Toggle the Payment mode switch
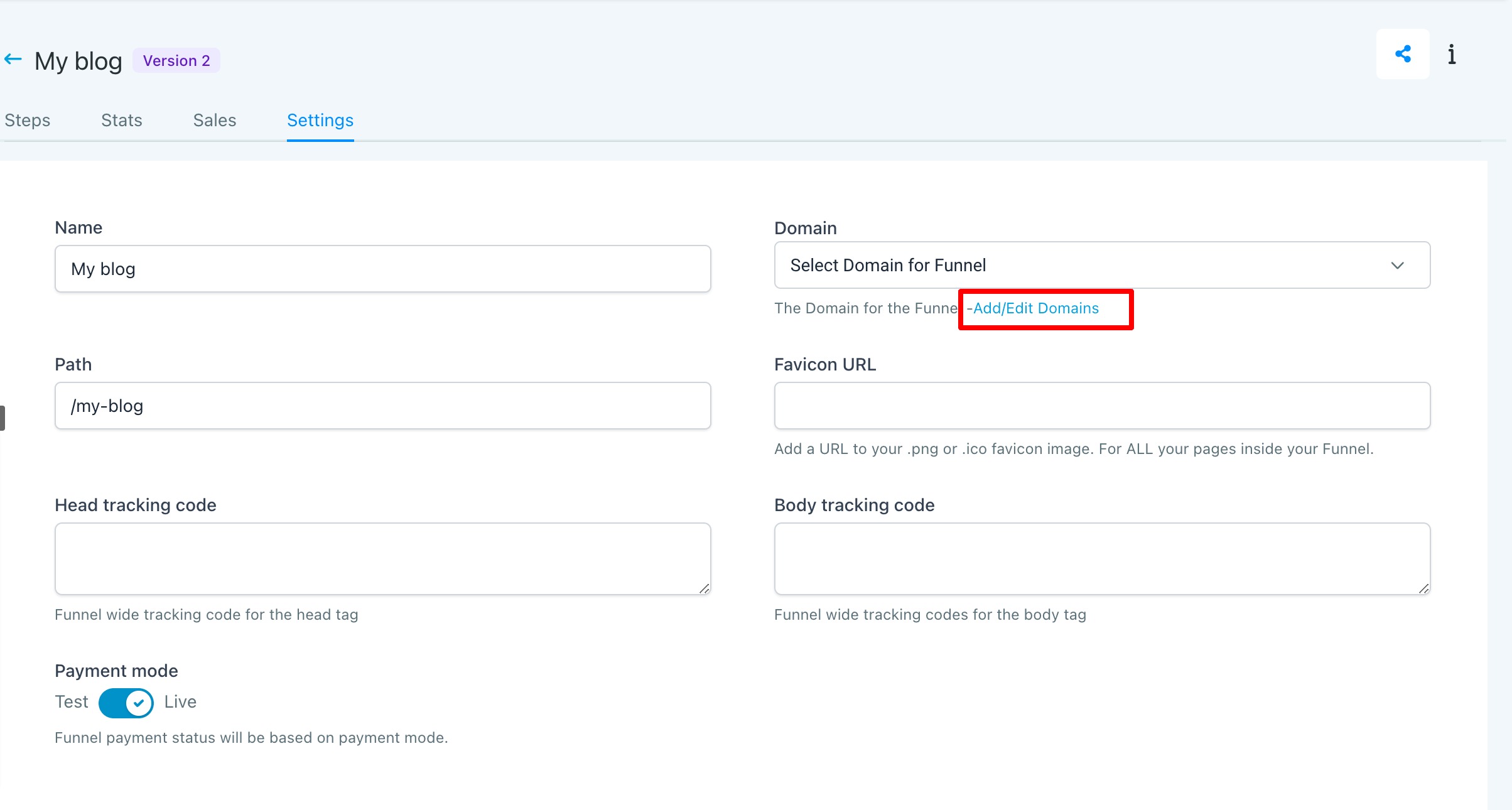 click(126, 703)
